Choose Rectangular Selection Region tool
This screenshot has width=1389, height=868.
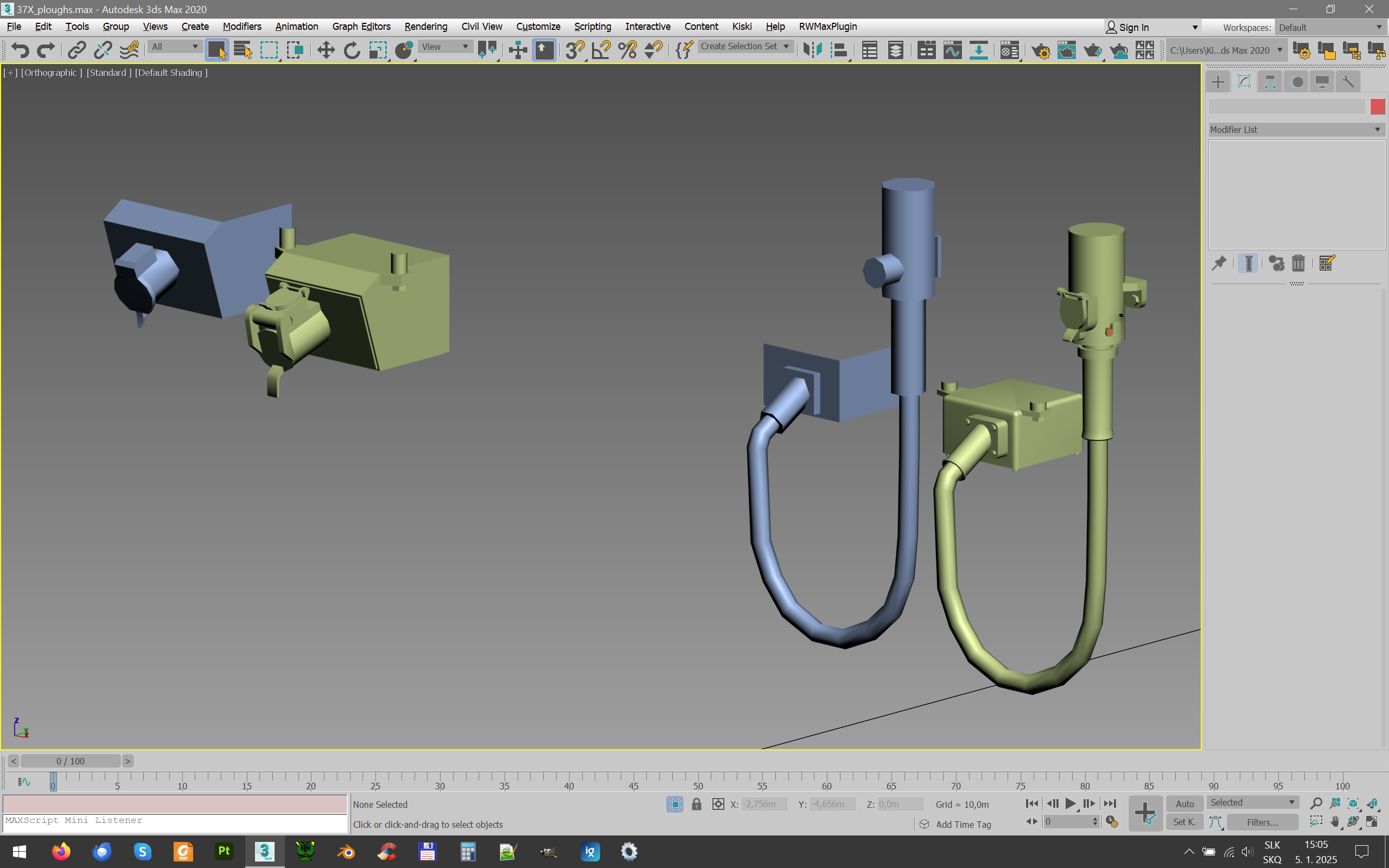(x=269, y=50)
